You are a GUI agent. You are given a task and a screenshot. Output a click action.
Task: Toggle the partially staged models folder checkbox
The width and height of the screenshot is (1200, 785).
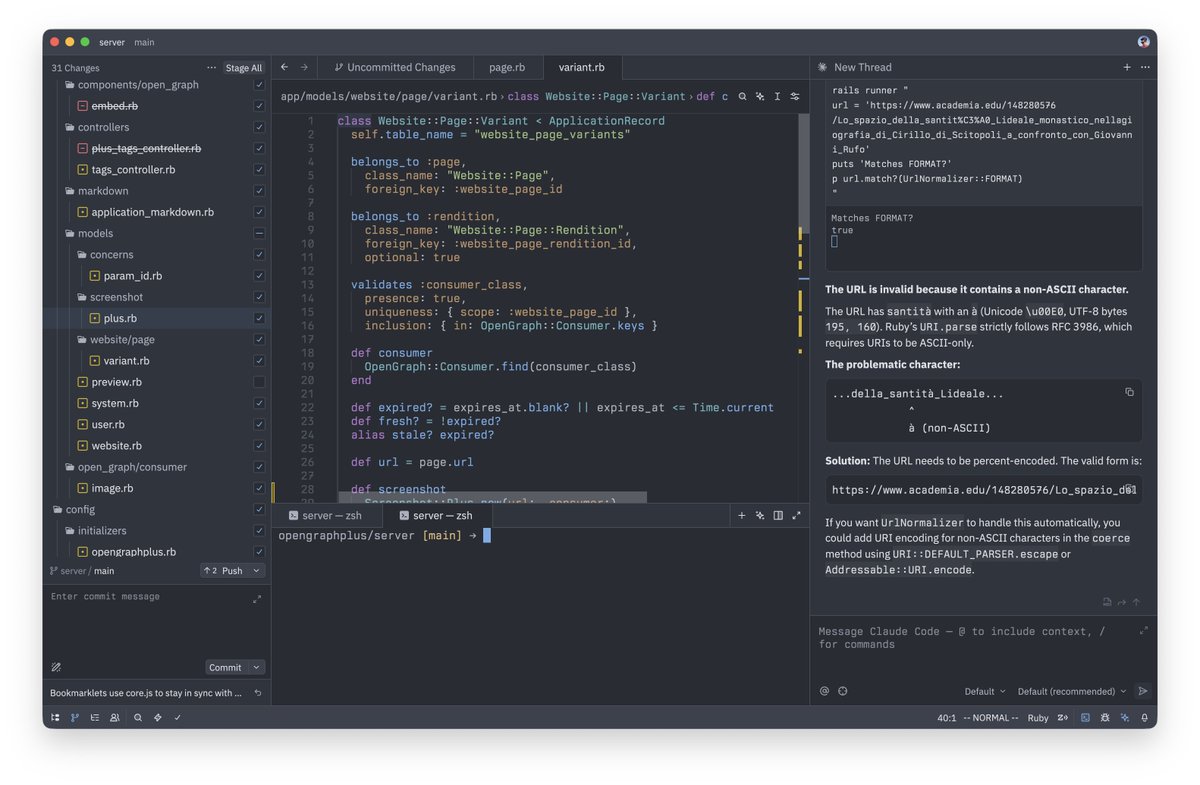tap(259, 233)
